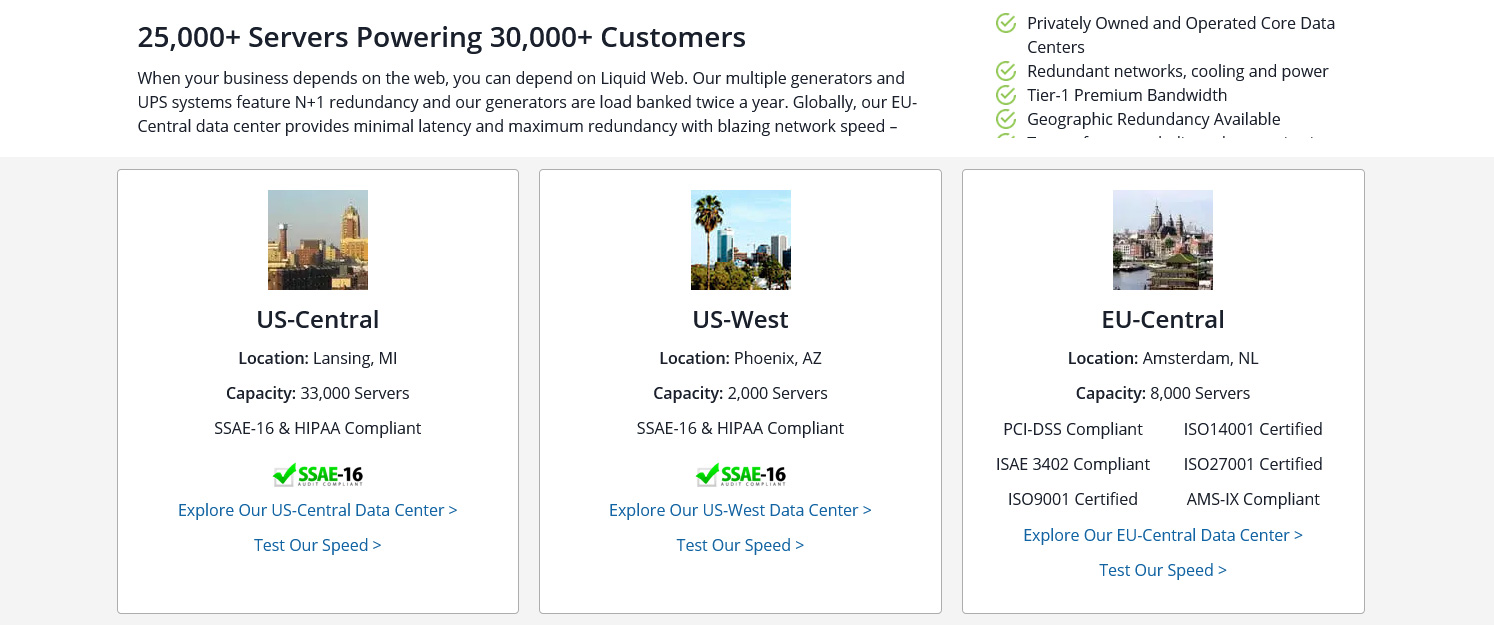Click the ISO27001 Certified text
This screenshot has width=1494, height=625.
coord(1252,464)
